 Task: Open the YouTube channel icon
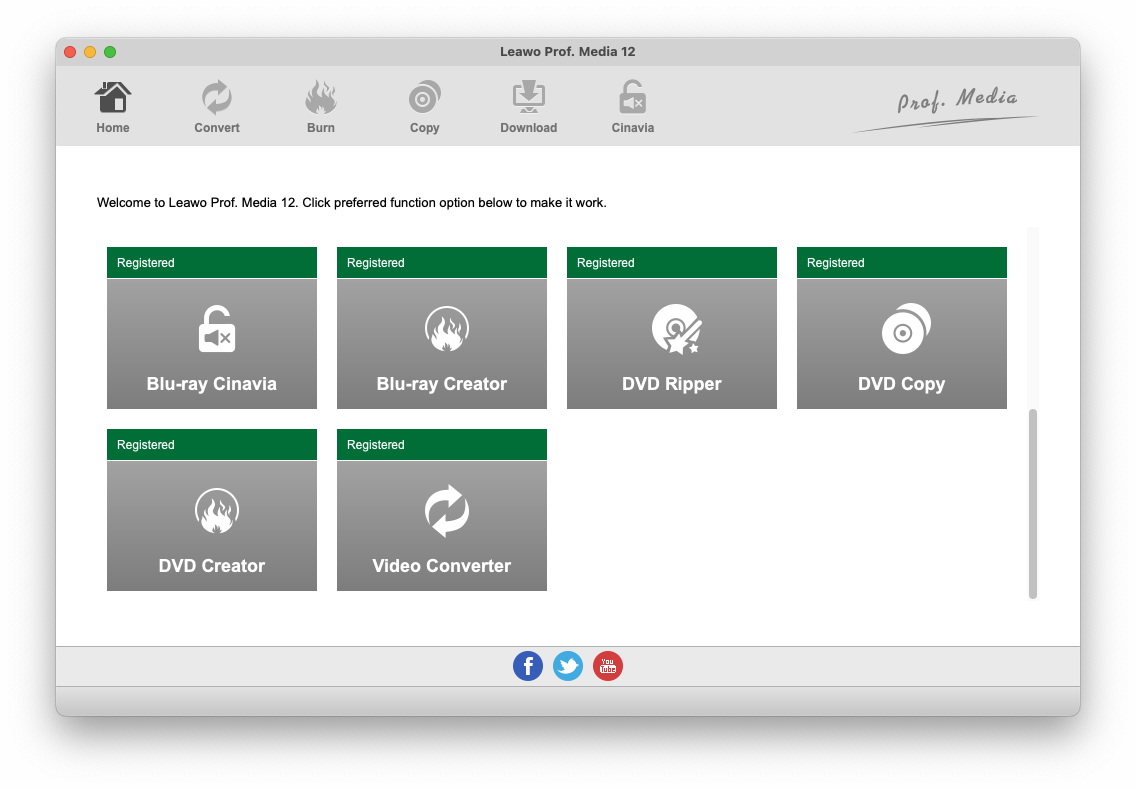coord(608,666)
